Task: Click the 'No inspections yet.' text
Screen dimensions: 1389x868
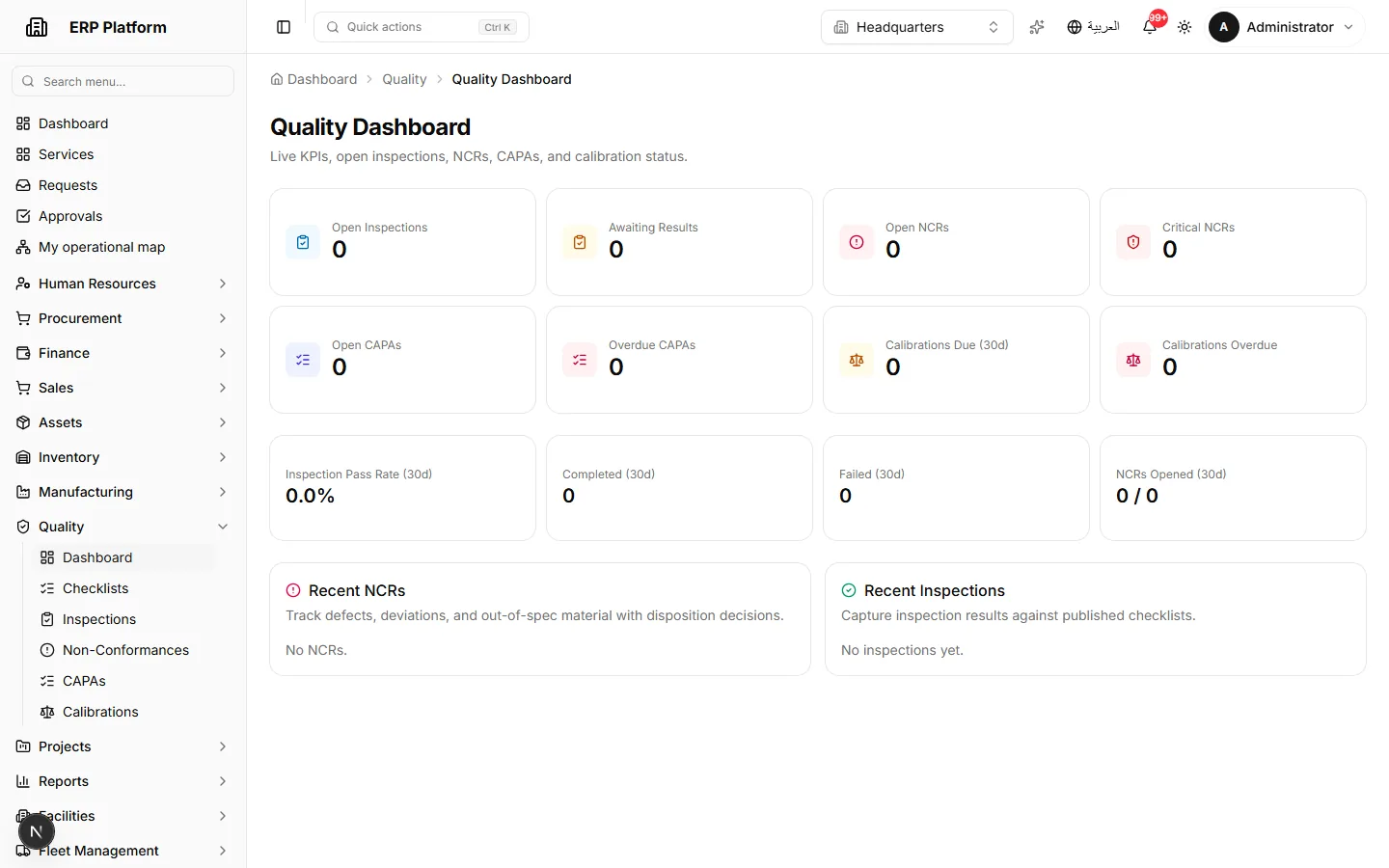Action: coord(902,650)
